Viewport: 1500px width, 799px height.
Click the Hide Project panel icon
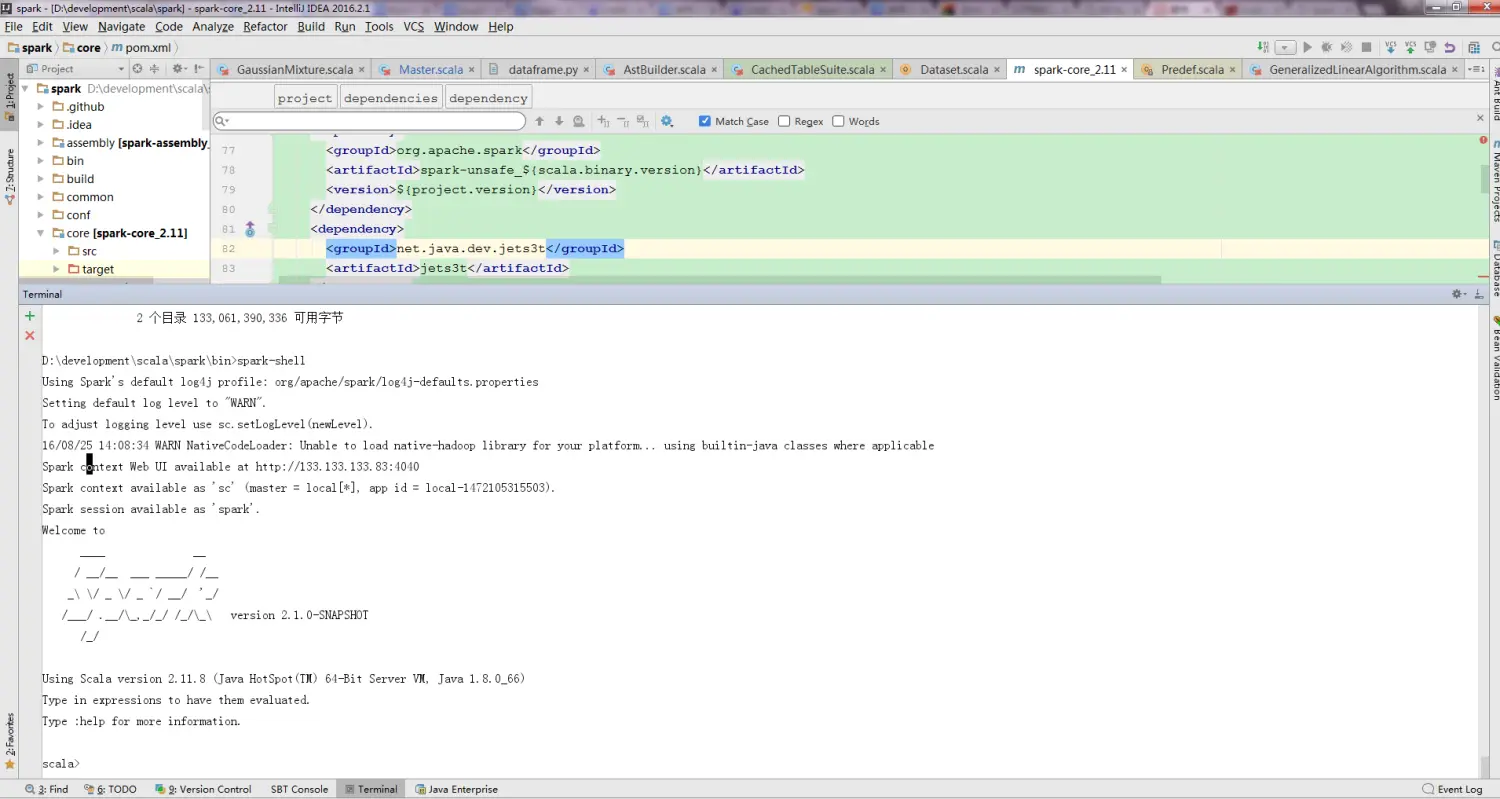(x=197, y=68)
